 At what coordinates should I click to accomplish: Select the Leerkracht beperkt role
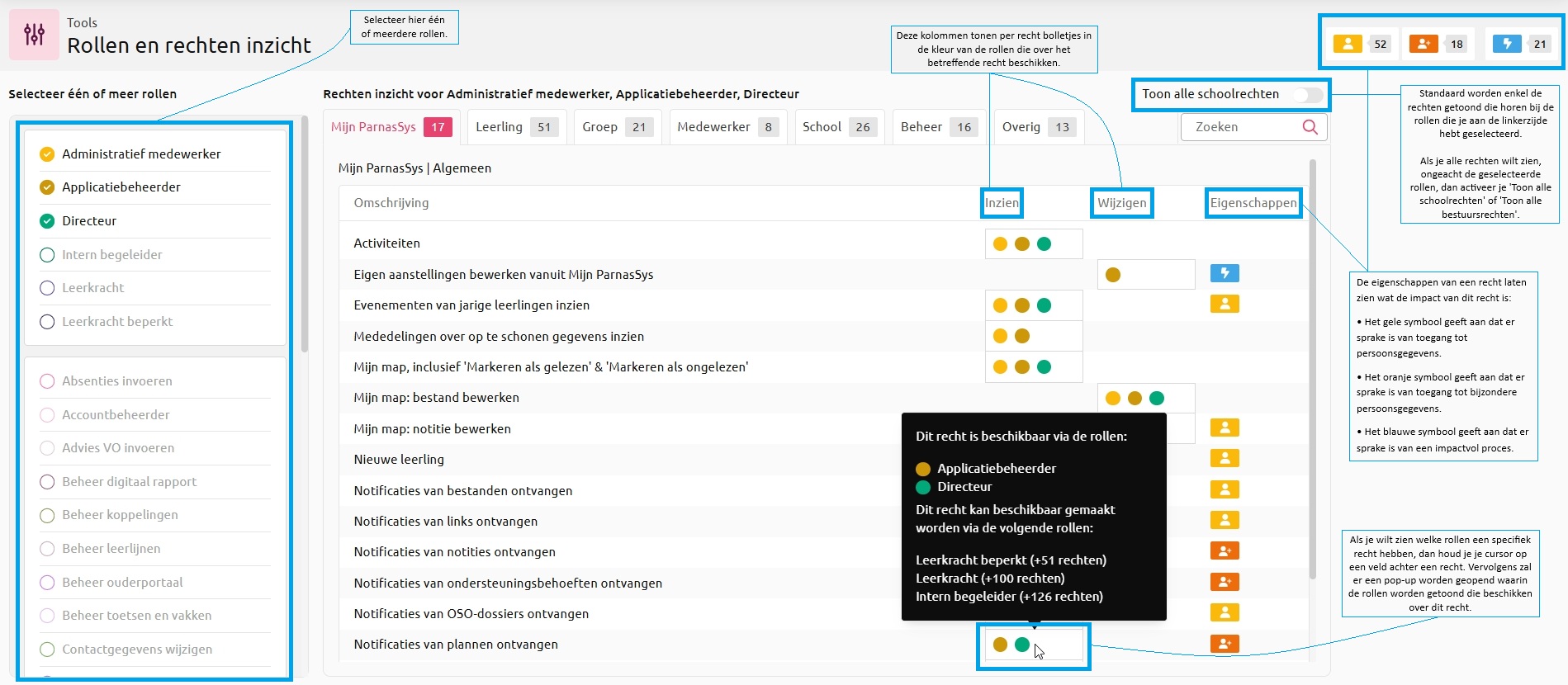(47, 322)
